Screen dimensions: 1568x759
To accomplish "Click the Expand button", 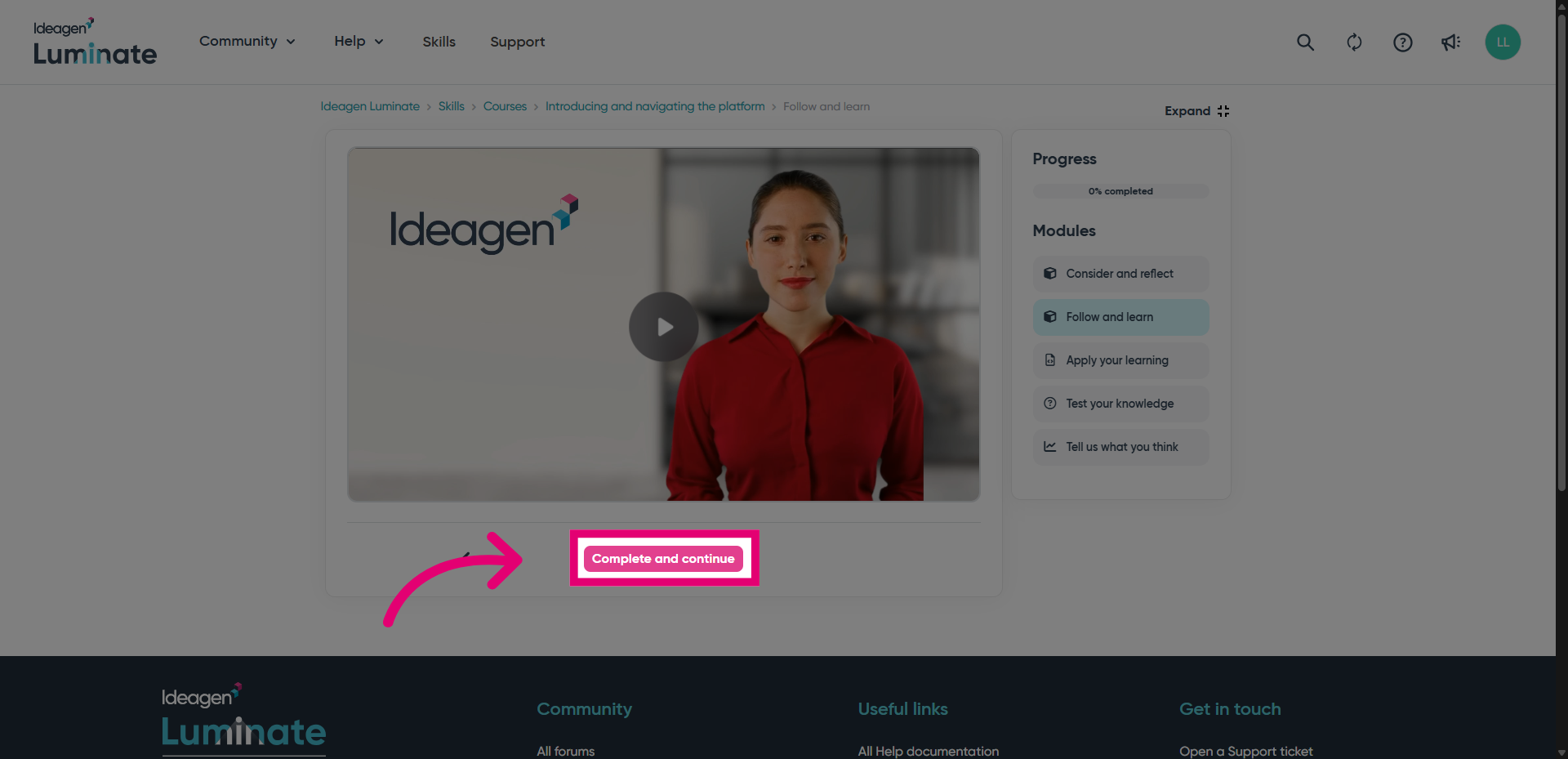I will tap(1196, 111).
